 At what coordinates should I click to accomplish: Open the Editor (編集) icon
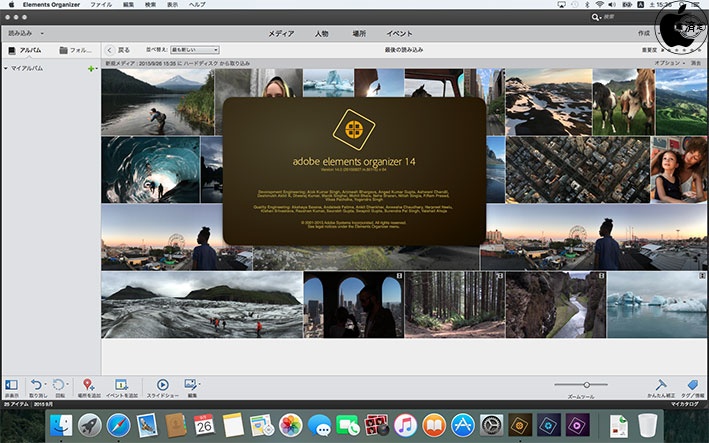pyautogui.click(x=190, y=383)
